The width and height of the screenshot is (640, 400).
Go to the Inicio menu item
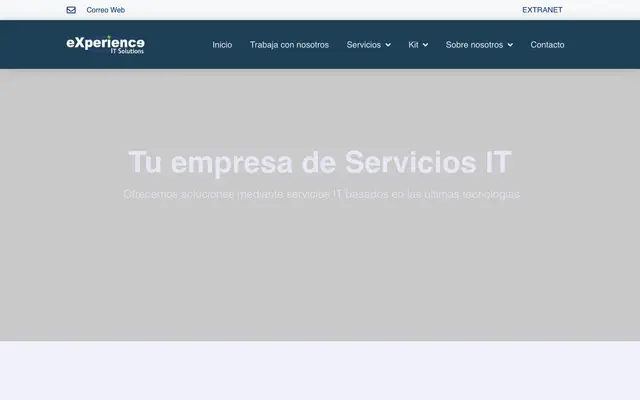(222, 44)
